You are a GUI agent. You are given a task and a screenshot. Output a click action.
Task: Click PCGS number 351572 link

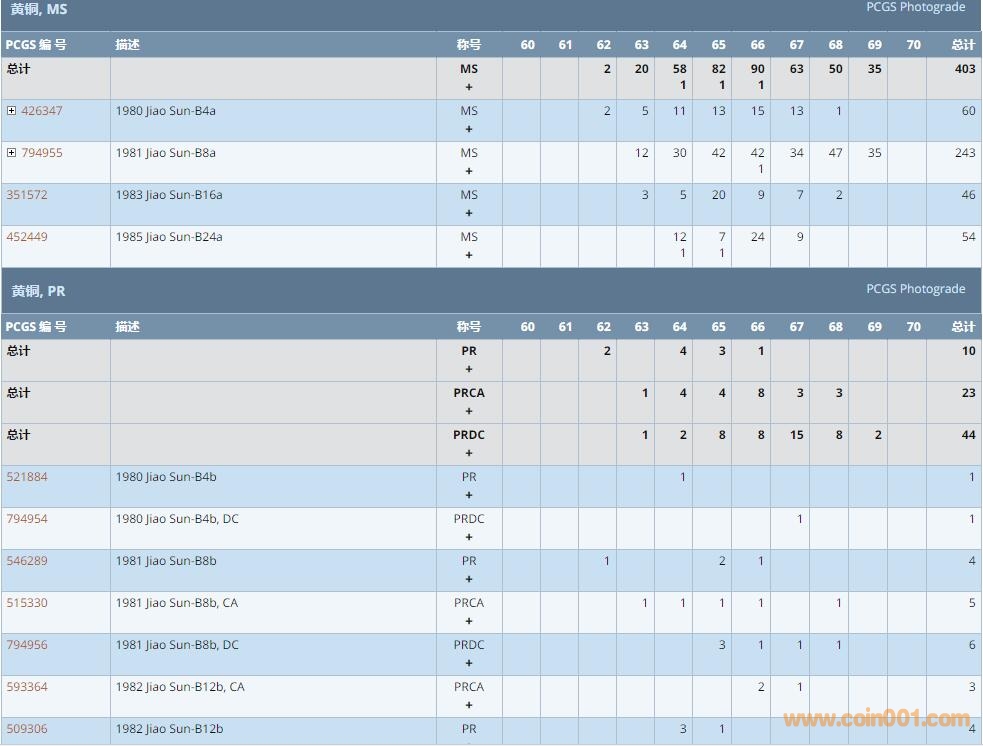pyautogui.click(x=27, y=195)
